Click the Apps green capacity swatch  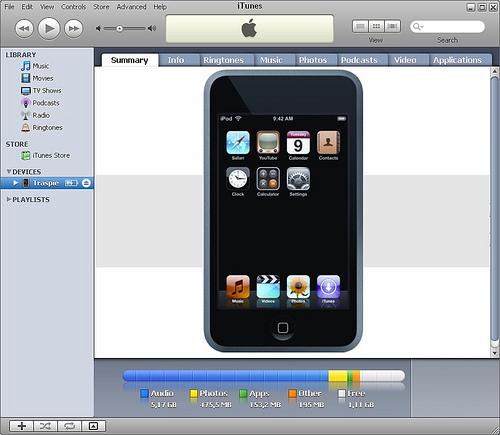(x=243, y=393)
